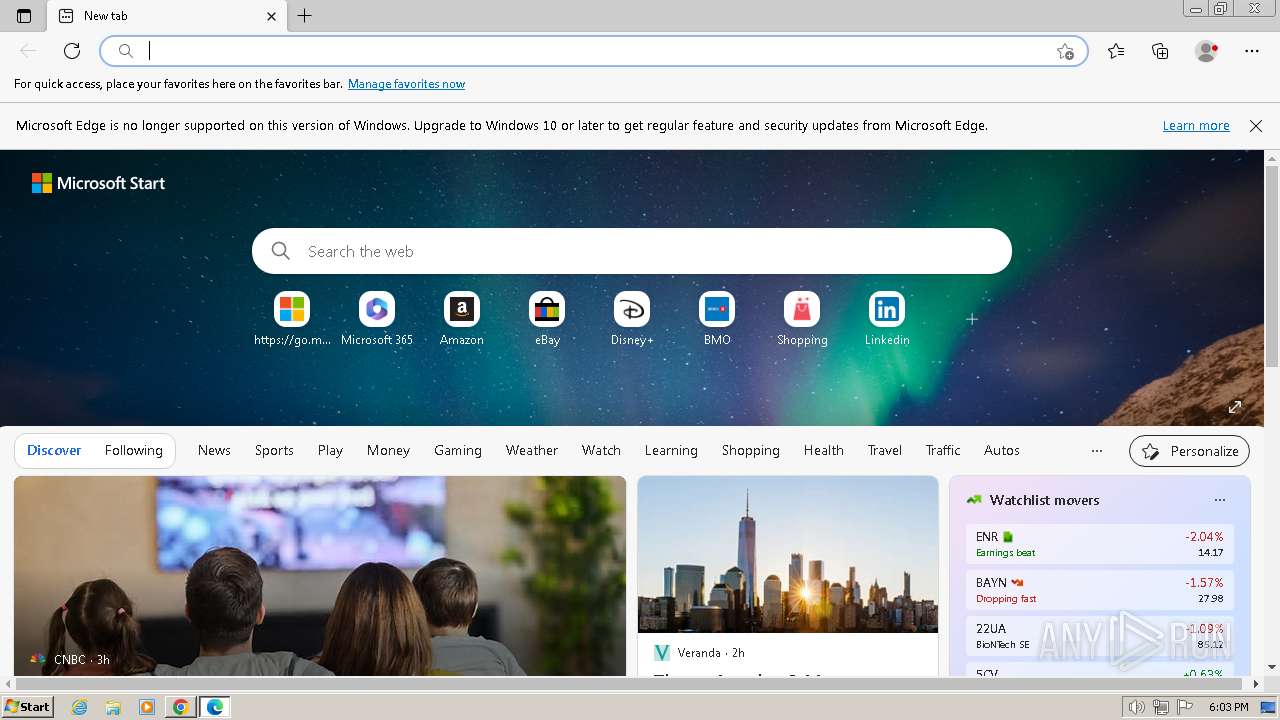Viewport: 1280px width, 720px height.
Task: Open the Health category
Action: pos(824,451)
